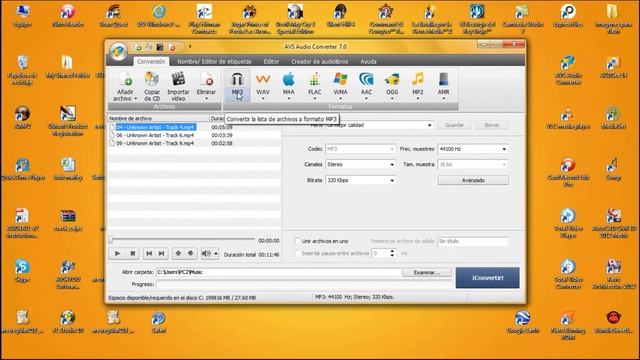
Task: Select FLAC output format
Action: tap(315, 85)
